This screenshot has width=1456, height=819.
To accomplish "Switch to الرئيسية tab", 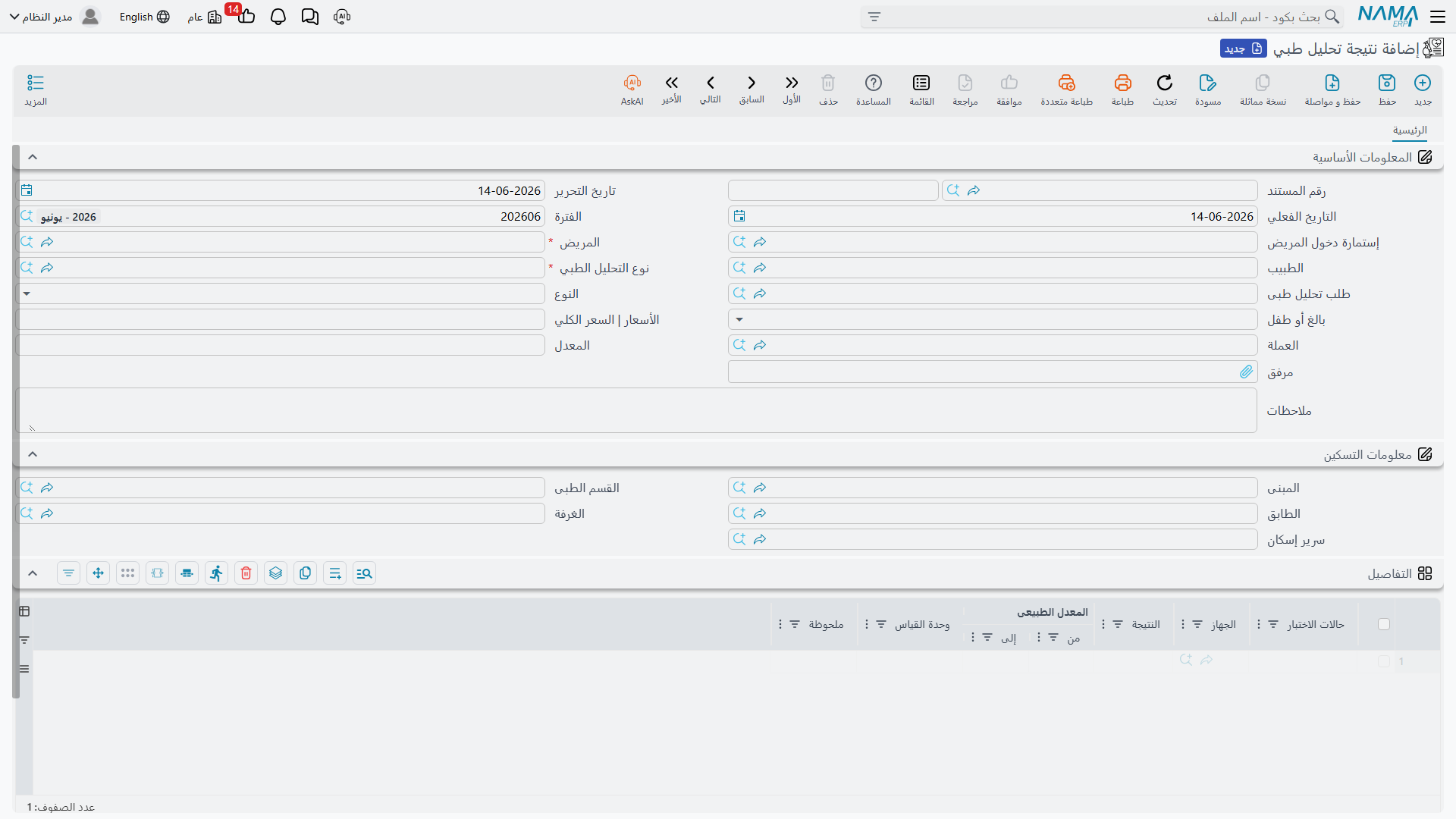I will point(1410,130).
